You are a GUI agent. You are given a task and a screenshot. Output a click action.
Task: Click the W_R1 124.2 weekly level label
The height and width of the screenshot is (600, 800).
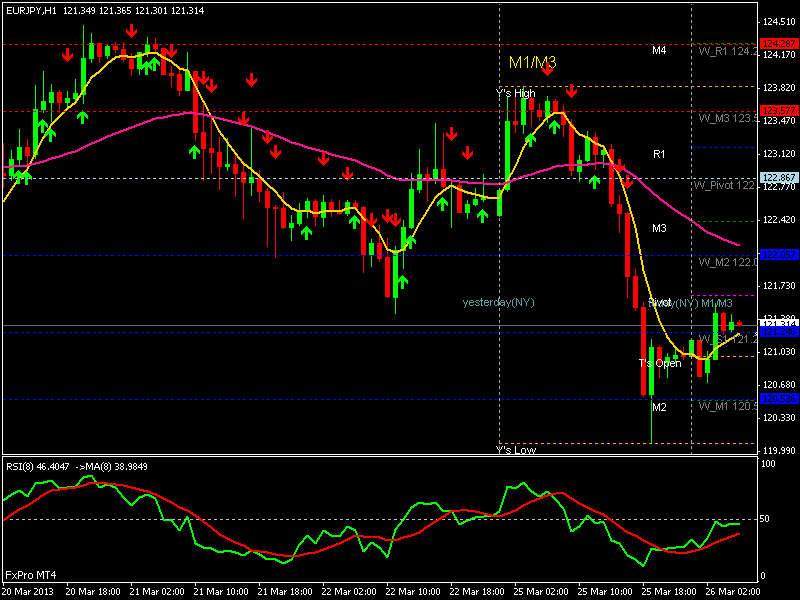click(x=728, y=51)
